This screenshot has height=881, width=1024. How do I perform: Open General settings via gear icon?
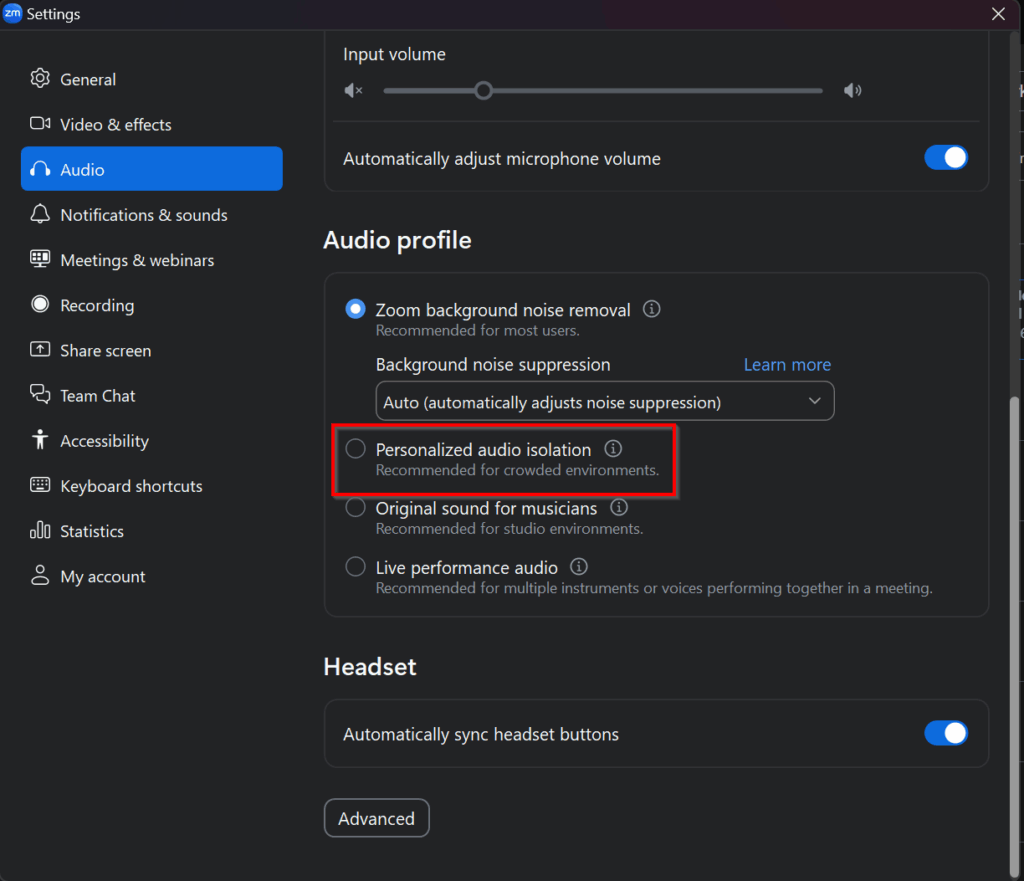point(40,79)
